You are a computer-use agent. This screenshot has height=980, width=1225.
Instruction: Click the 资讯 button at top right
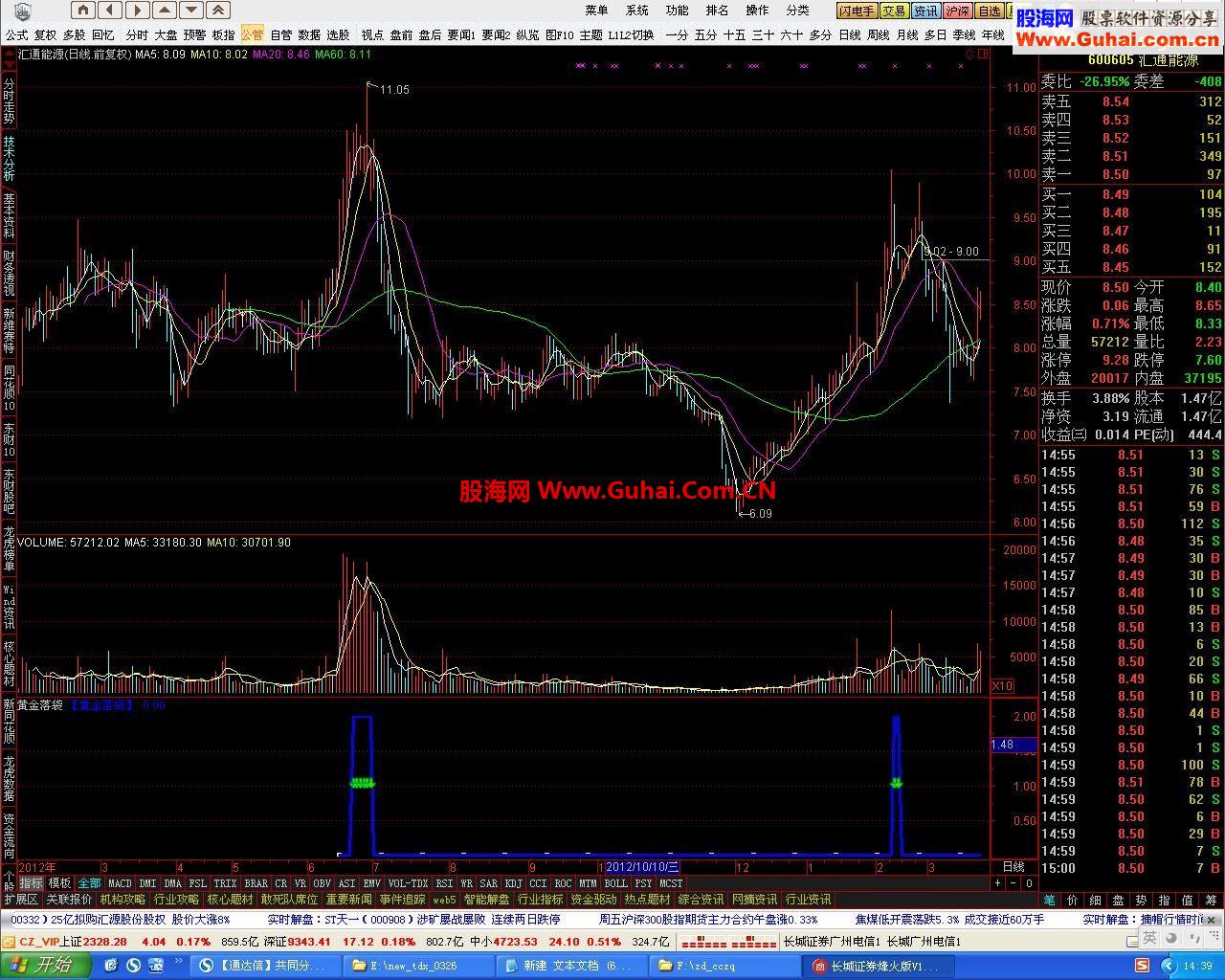(925, 11)
